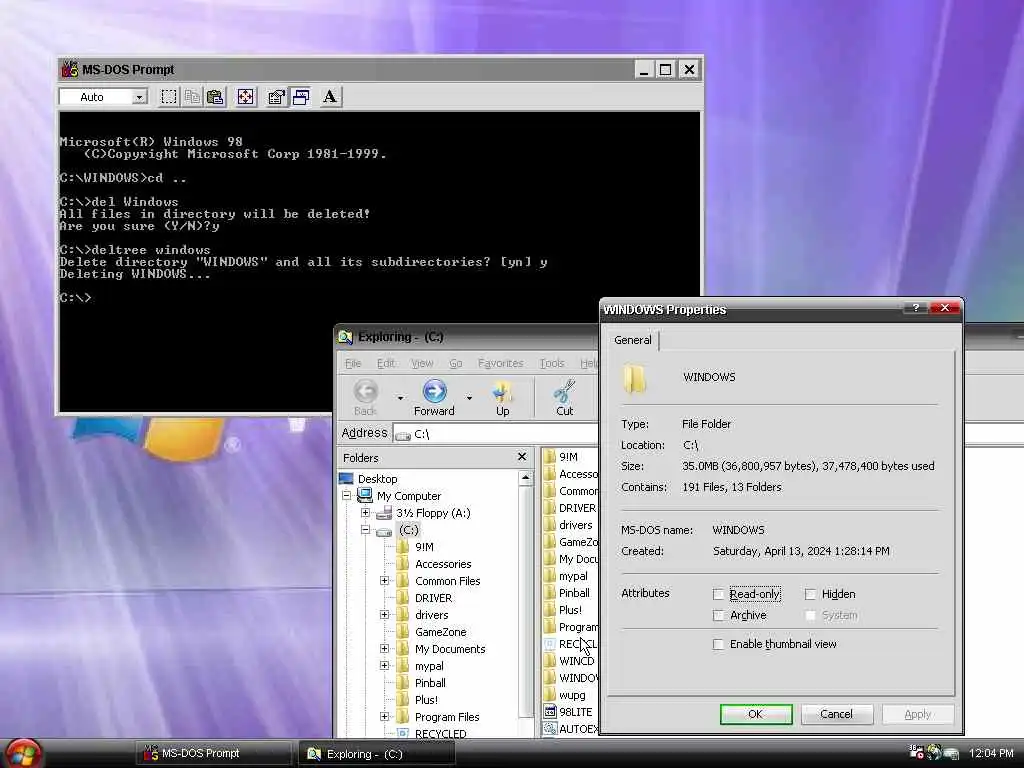Select Accessories folder in the tree
The width and height of the screenshot is (1024, 768).
tap(443, 564)
